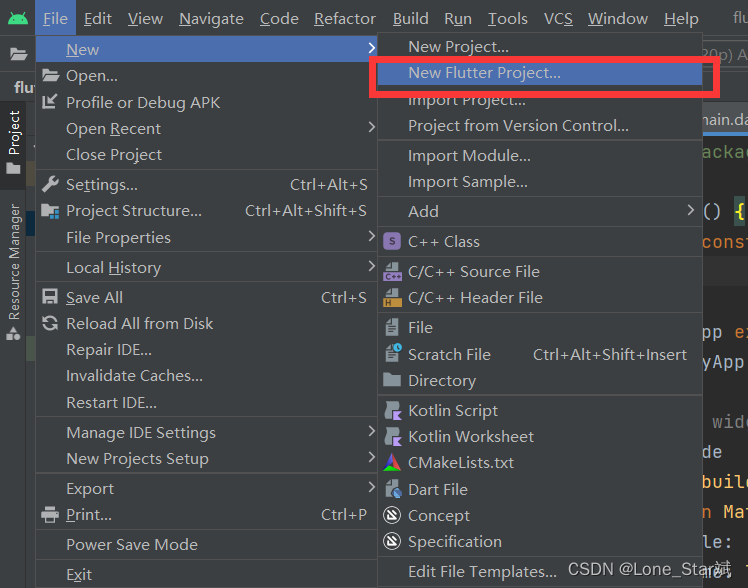Click the Specification gauge icon
The height and width of the screenshot is (588, 748).
point(392,541)
